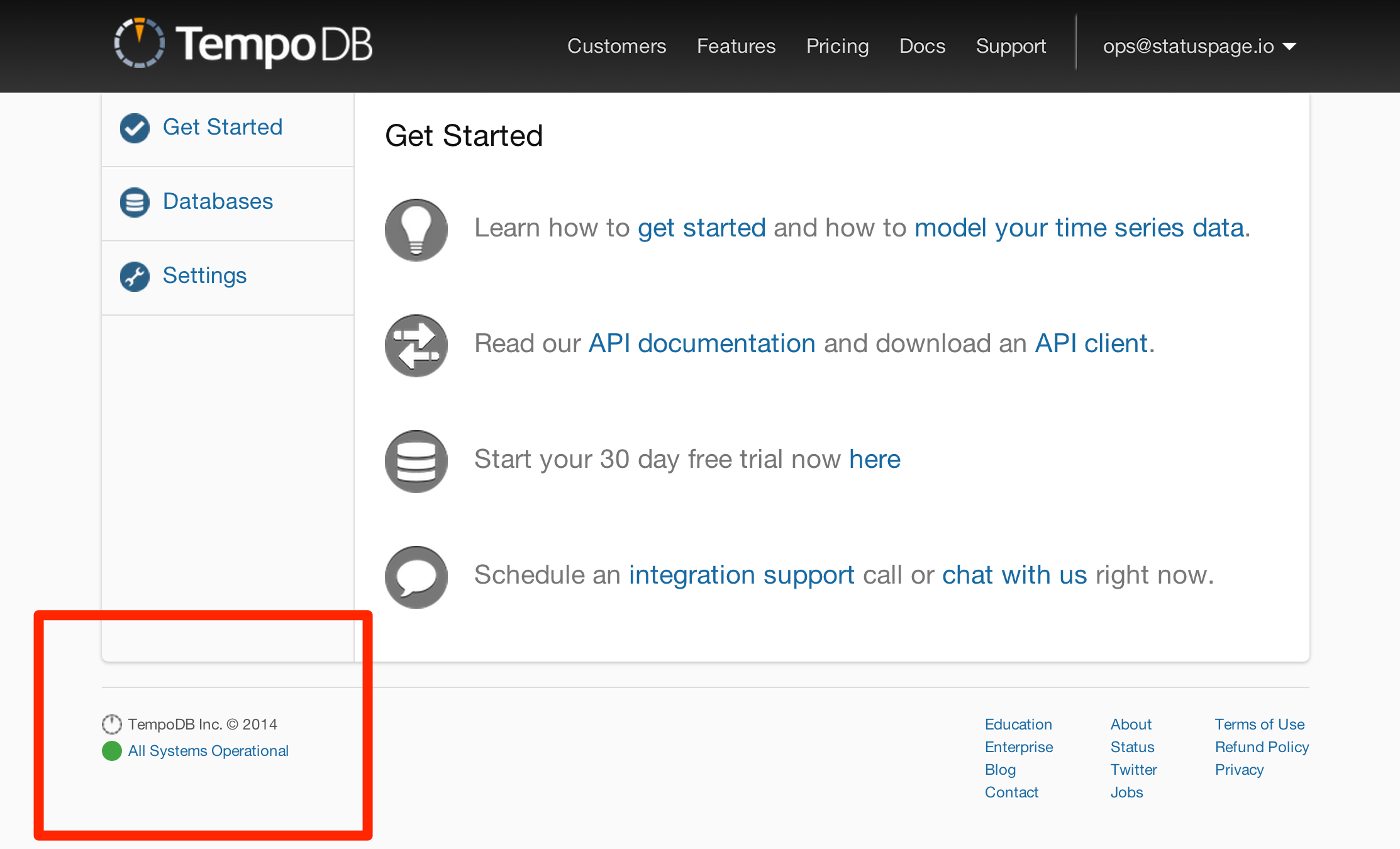The image size is (1400, 849).
Task: Click the arrows icon beside API documentation
Action: 416,345
